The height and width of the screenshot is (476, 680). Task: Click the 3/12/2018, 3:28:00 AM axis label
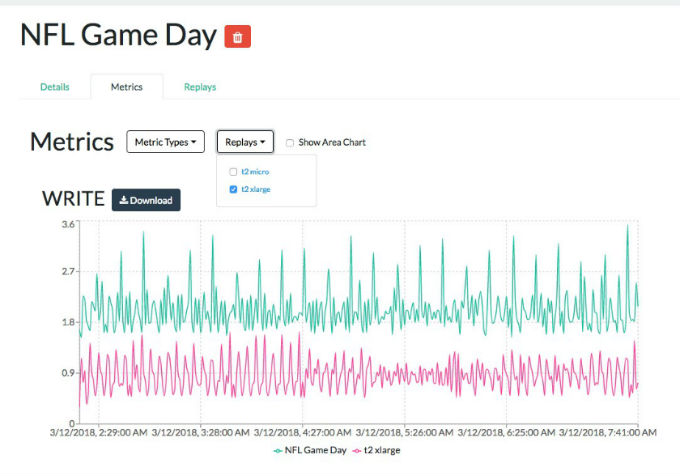click(x=200, y=432)
